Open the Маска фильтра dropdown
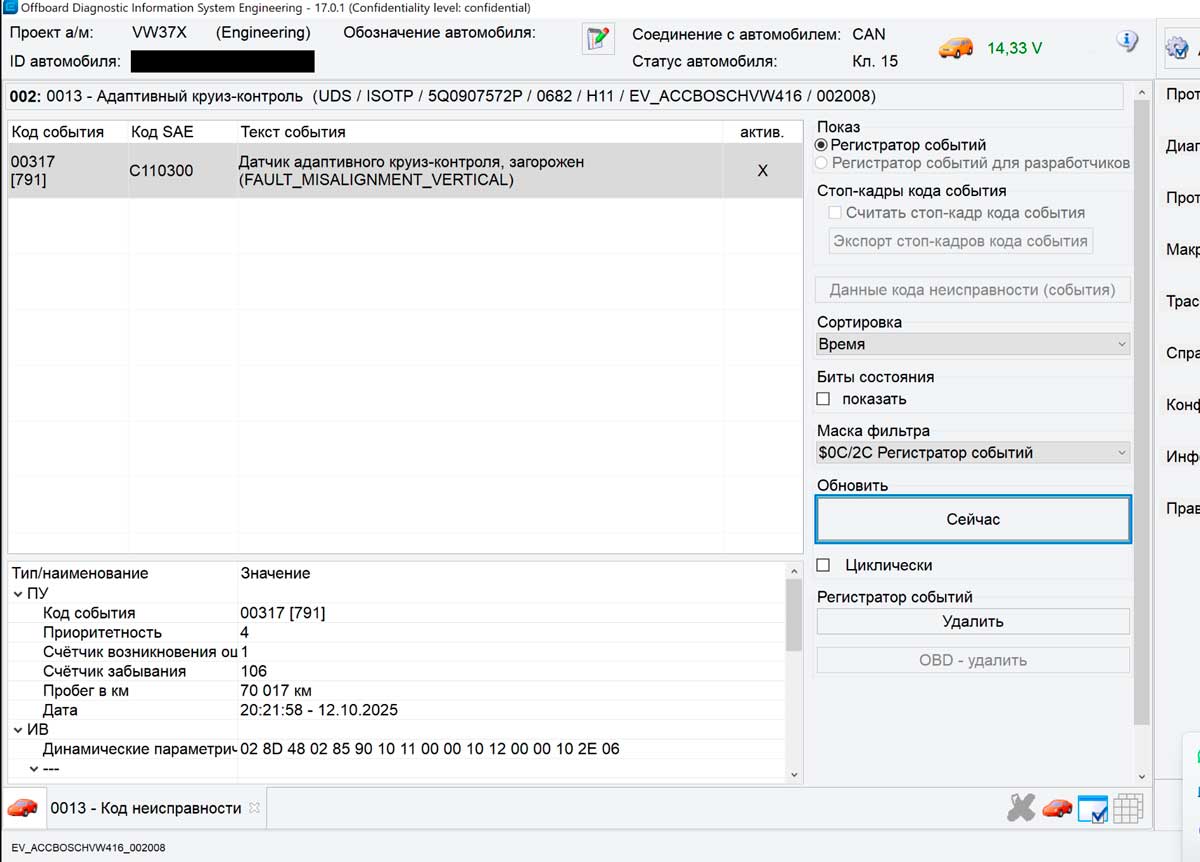Screen dimensions: 1200x862 pos(972,453)
